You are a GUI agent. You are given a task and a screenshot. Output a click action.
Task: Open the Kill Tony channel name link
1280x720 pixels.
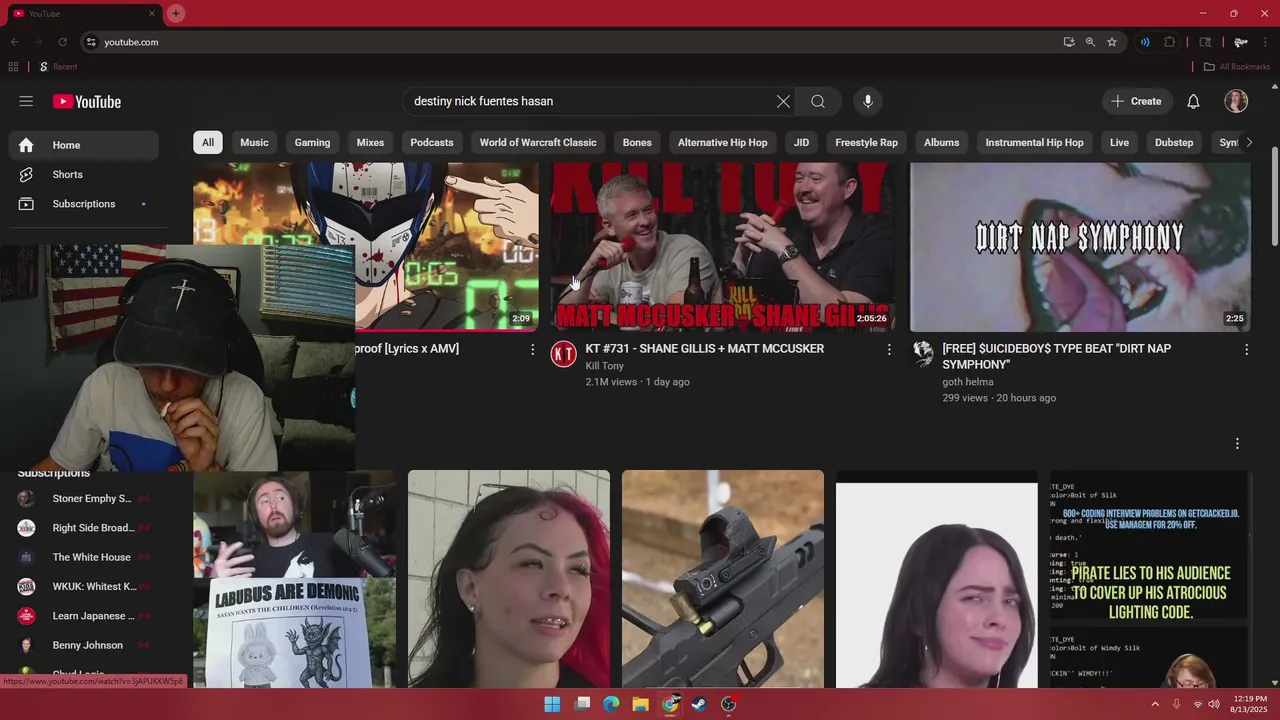[605, 366]
